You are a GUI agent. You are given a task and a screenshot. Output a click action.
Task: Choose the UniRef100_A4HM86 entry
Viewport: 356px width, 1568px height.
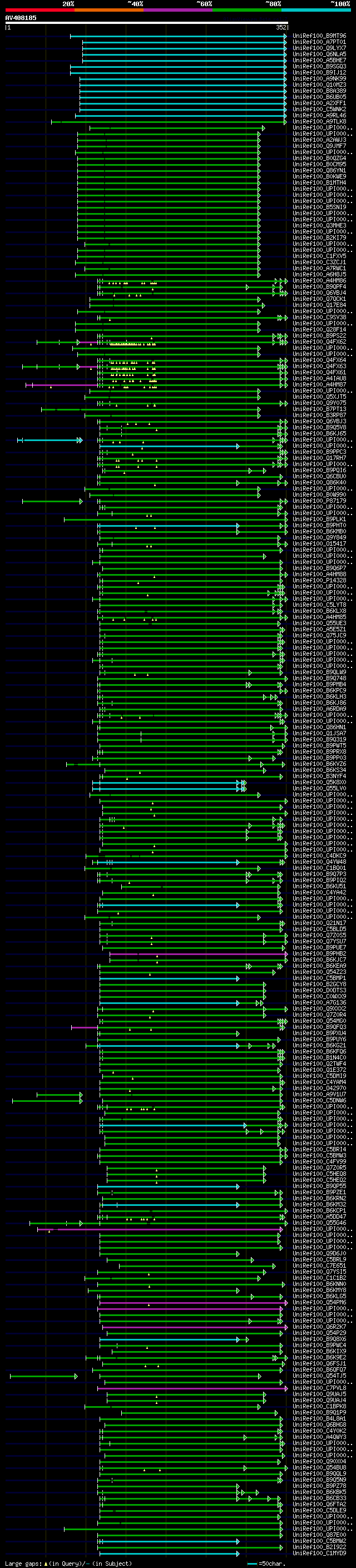[x=319, y=280]
